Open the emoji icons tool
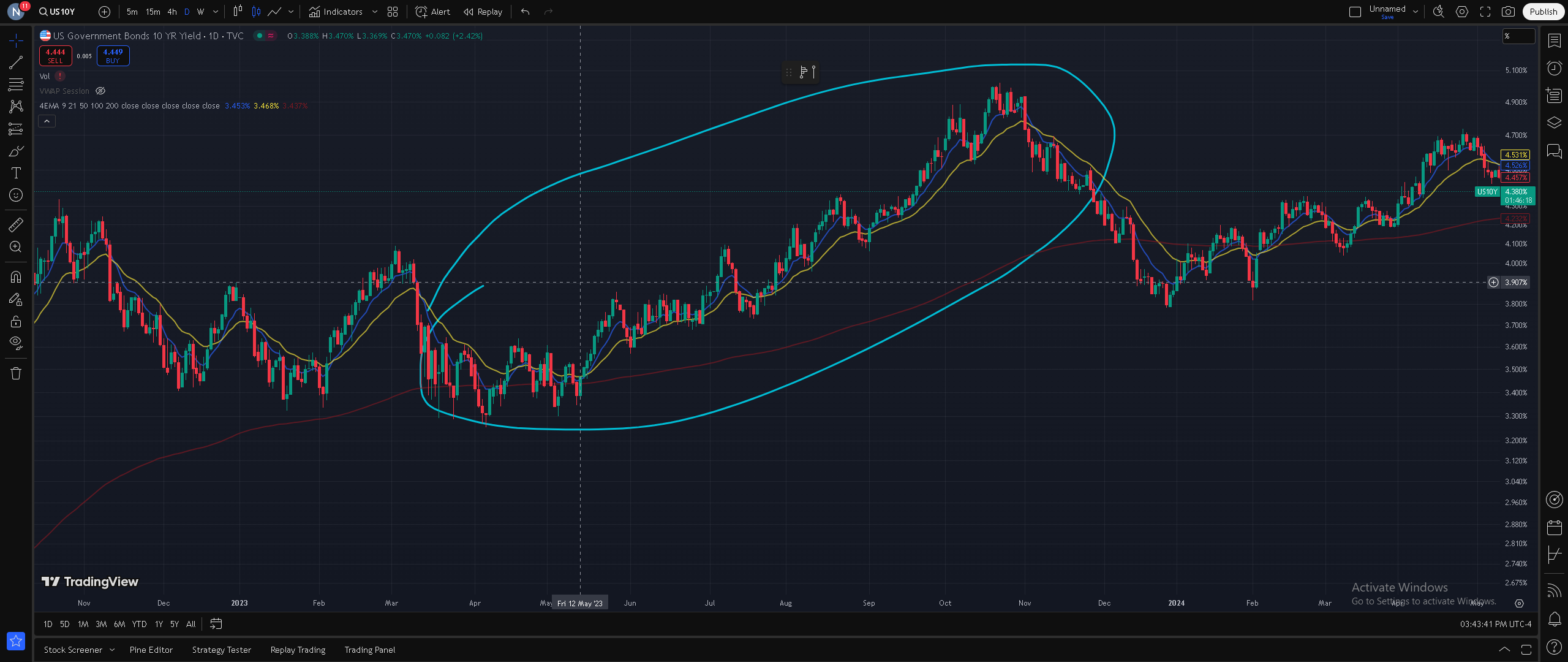 pos(16,195)
